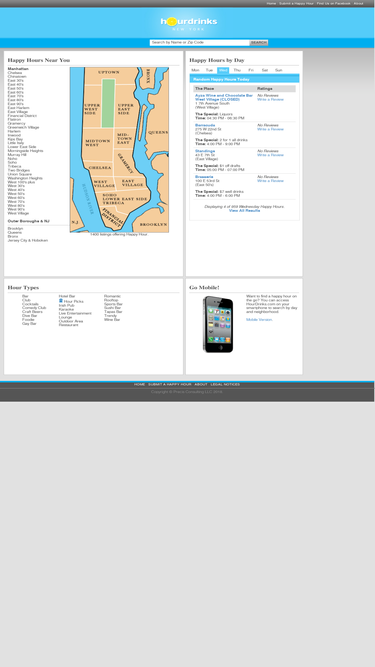Open Legal Notices in the footer

tap(225, 385)
